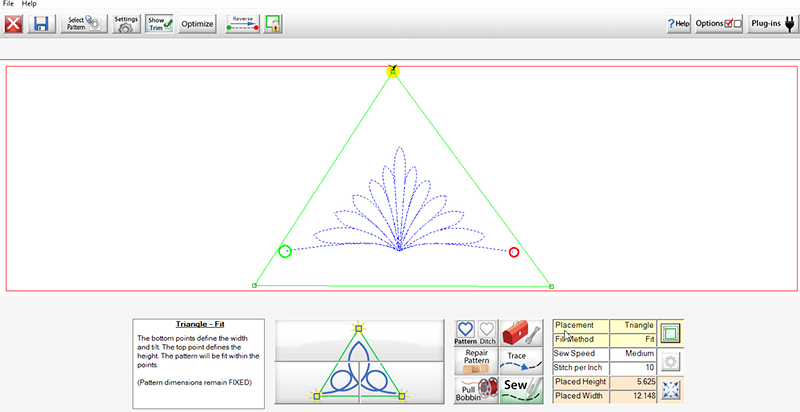Open the Placement Triangle value selector
800x412 pixels.
(x=633, y=325)
